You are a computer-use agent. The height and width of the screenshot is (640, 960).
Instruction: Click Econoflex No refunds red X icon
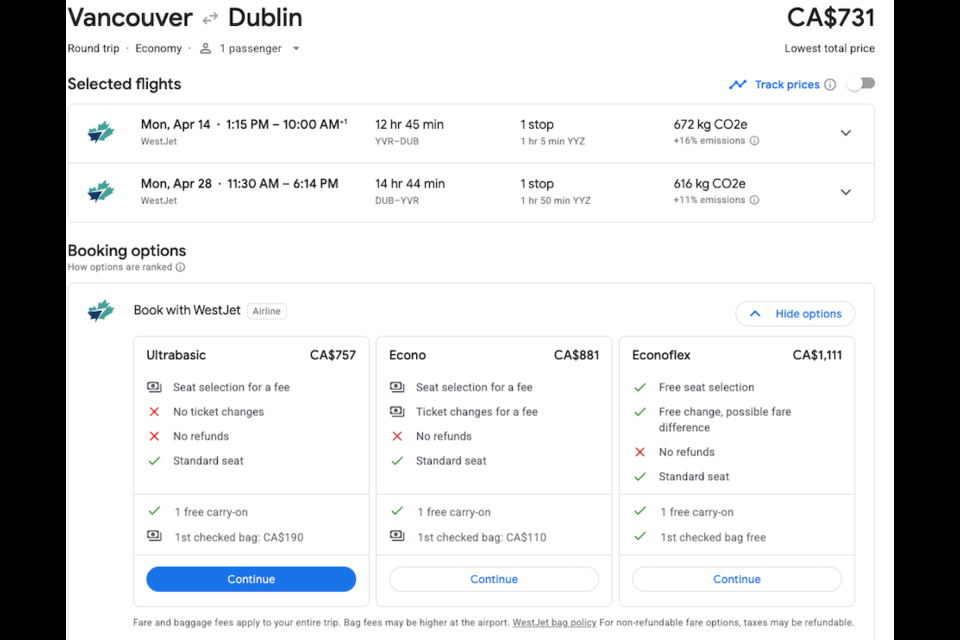pyautogui.click(x=640, y=452)
